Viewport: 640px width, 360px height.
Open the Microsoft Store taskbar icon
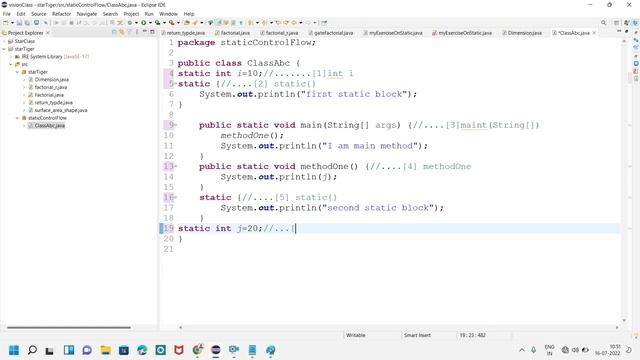(x=124, y=350)
